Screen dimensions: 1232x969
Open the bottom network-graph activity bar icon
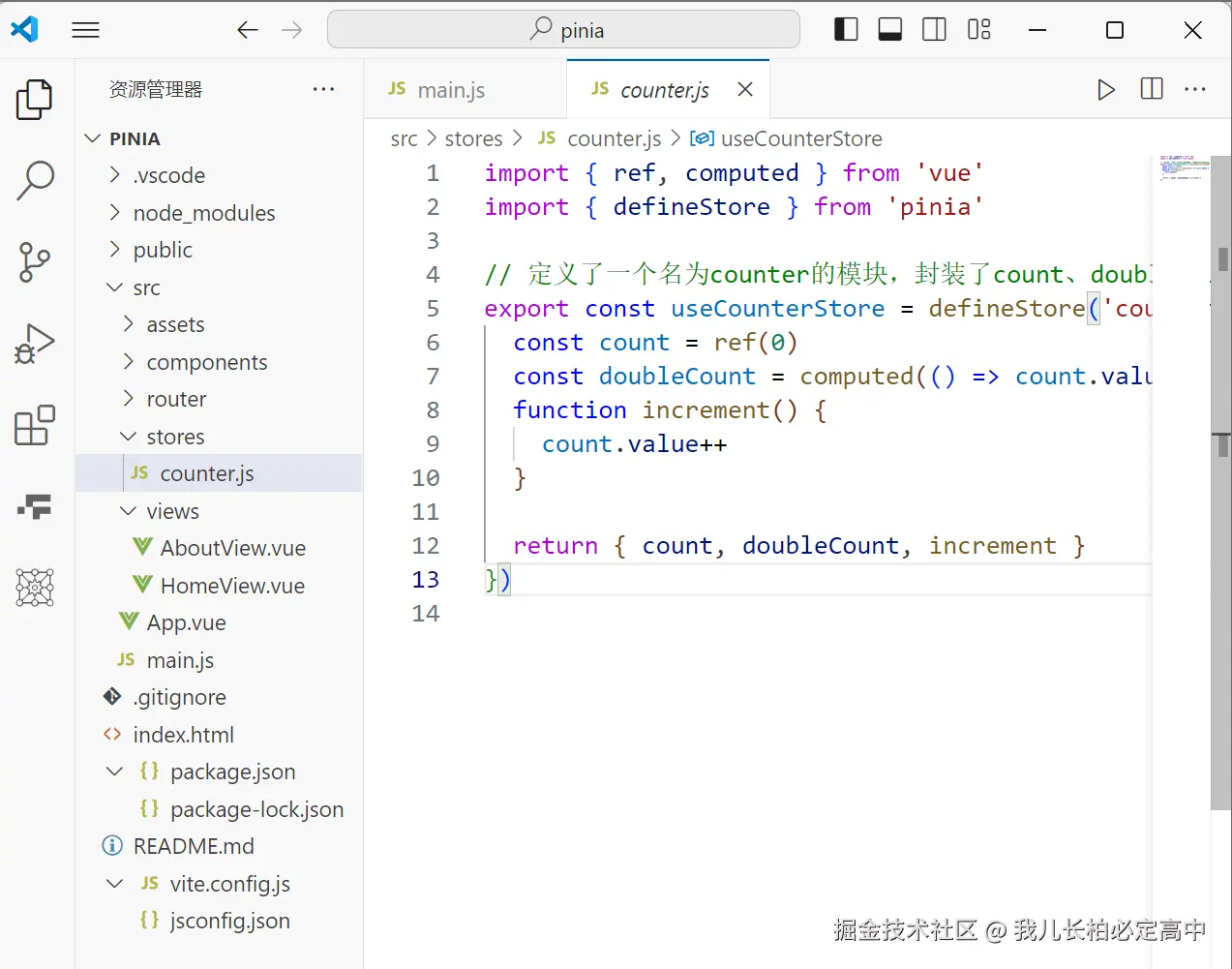coord(35,588)
